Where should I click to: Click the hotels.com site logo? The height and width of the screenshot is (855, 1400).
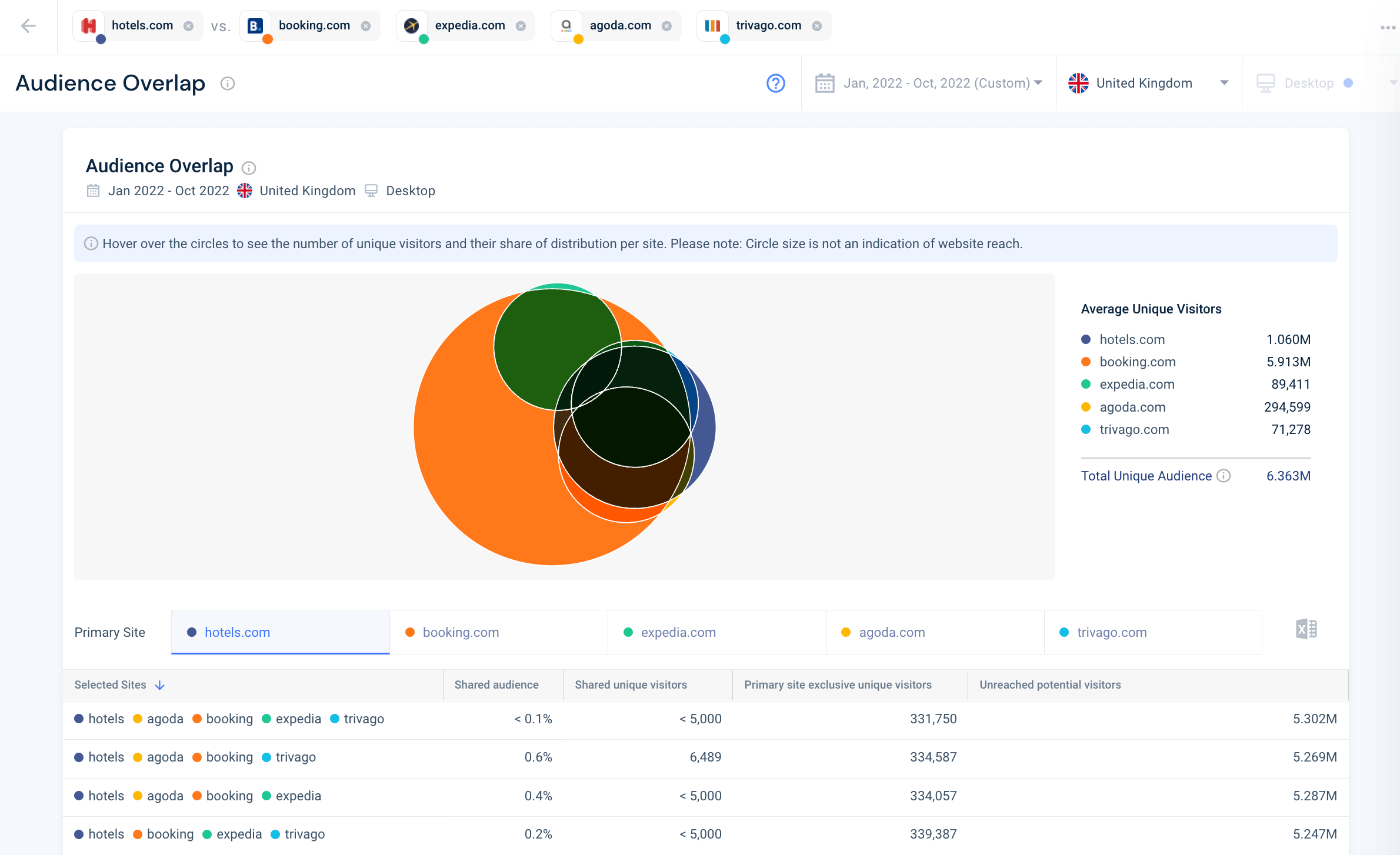point(89,26)
